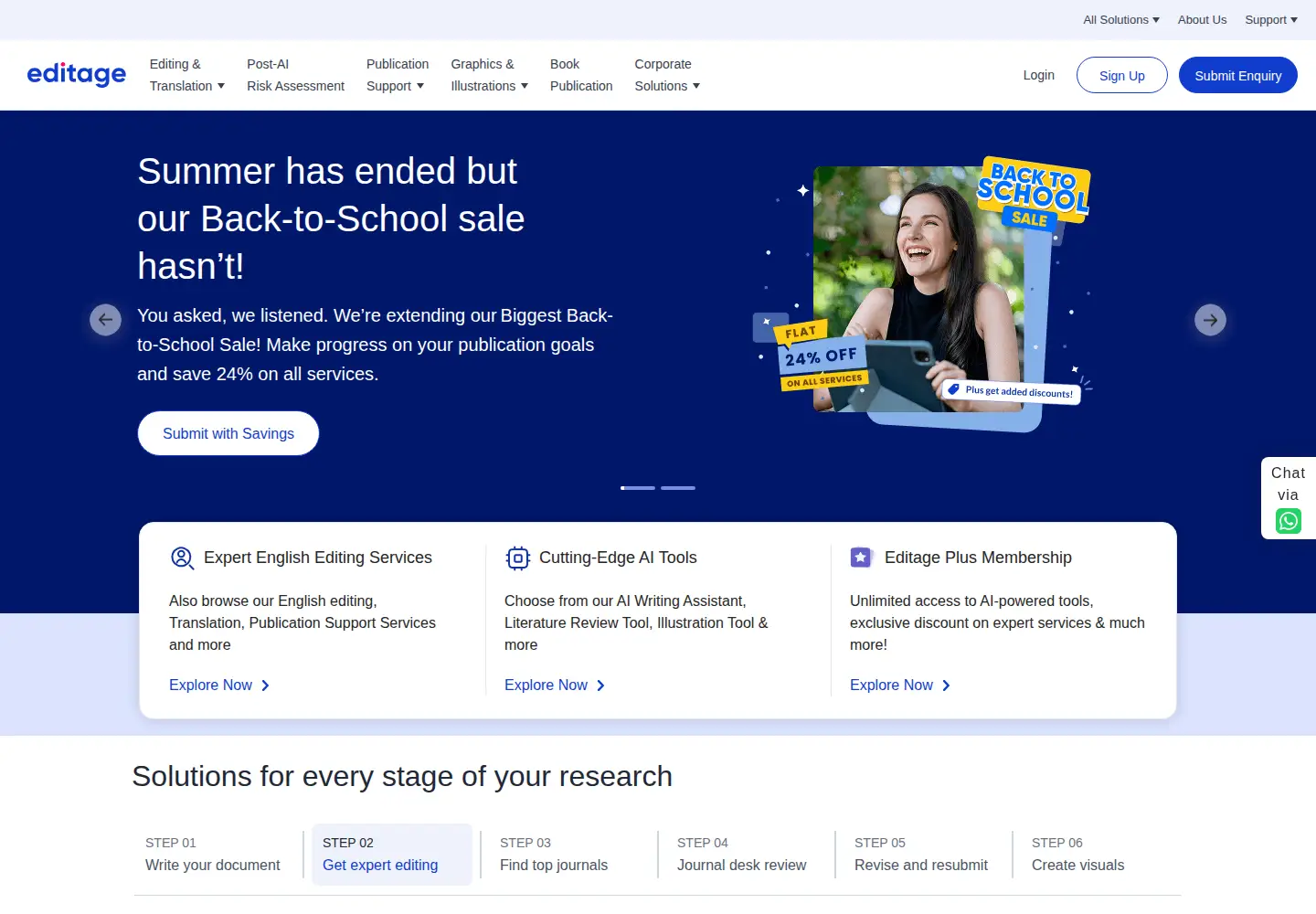Click the Login link

[x=1038, y=75]
